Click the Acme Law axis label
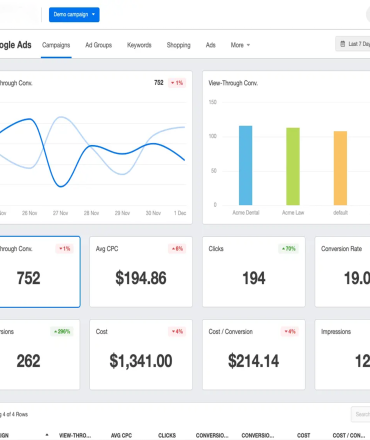The image size is (370, 440). [x=293, y=213]
